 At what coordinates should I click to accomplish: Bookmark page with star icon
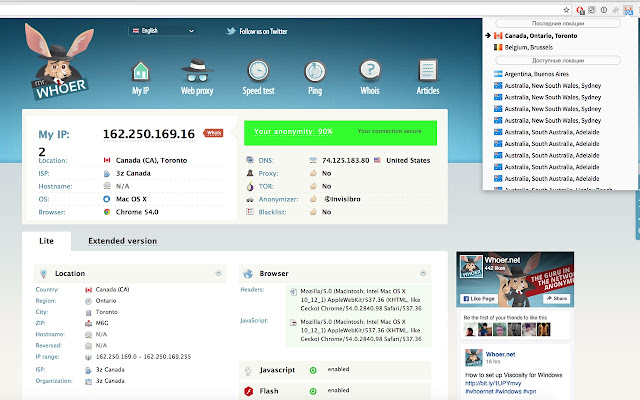[566, 10]
